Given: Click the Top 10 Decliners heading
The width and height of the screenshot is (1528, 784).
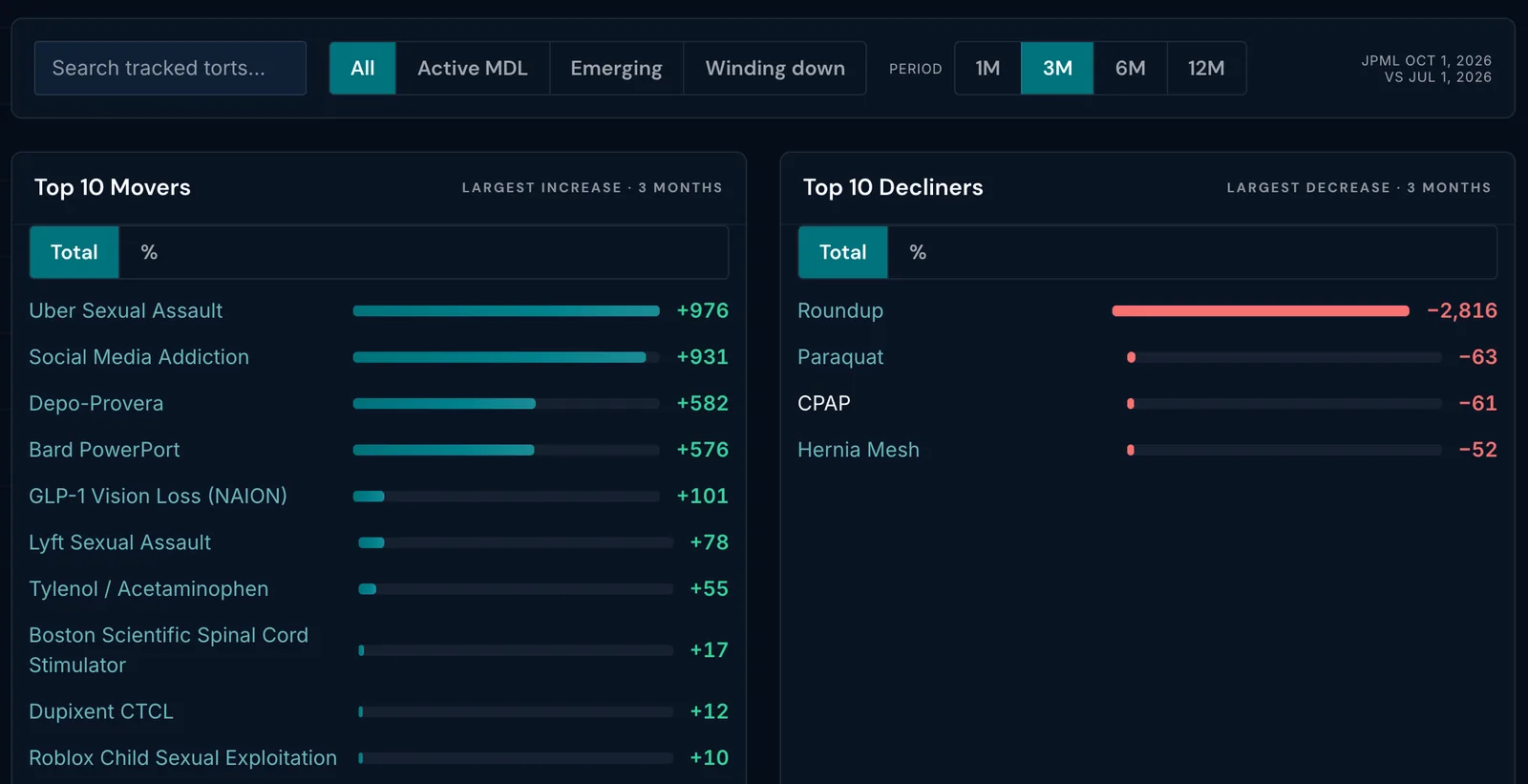Looking at the screenshot, I should [893, 187].
